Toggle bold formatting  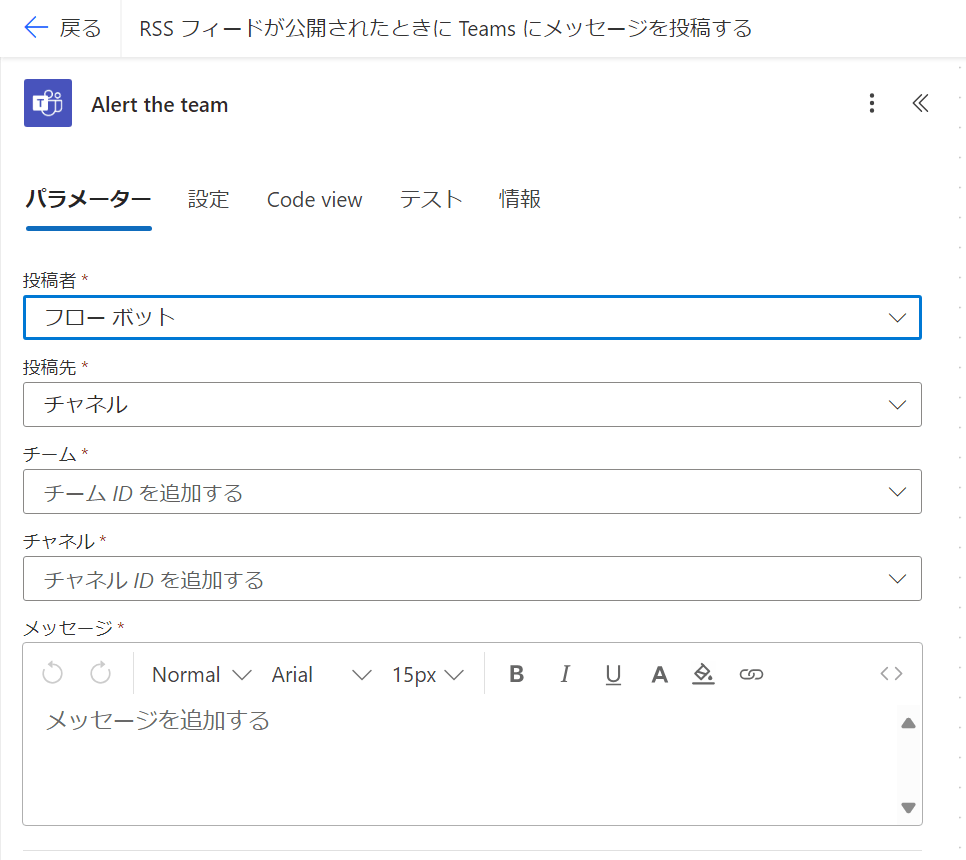(x=516, y=674)
